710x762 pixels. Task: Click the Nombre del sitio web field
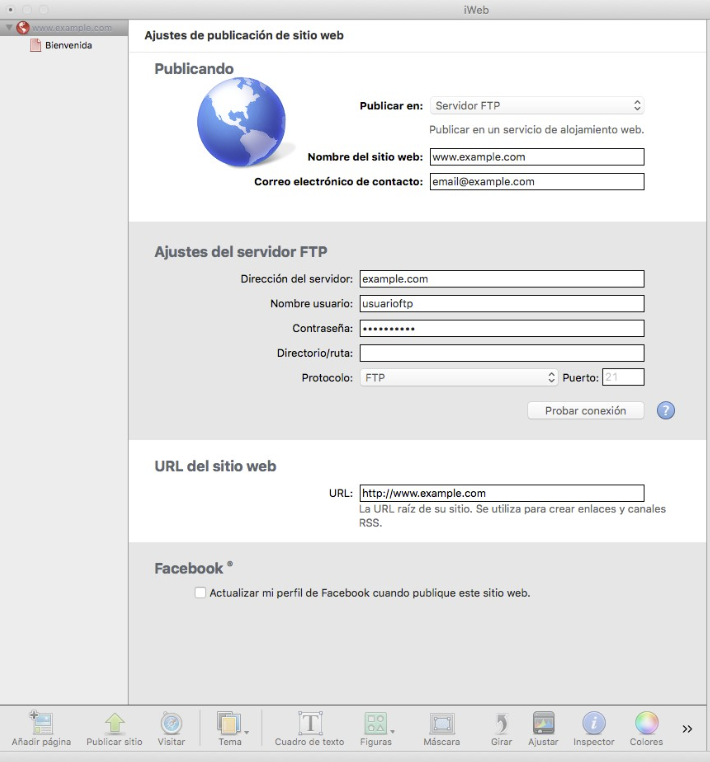[537, 157]
